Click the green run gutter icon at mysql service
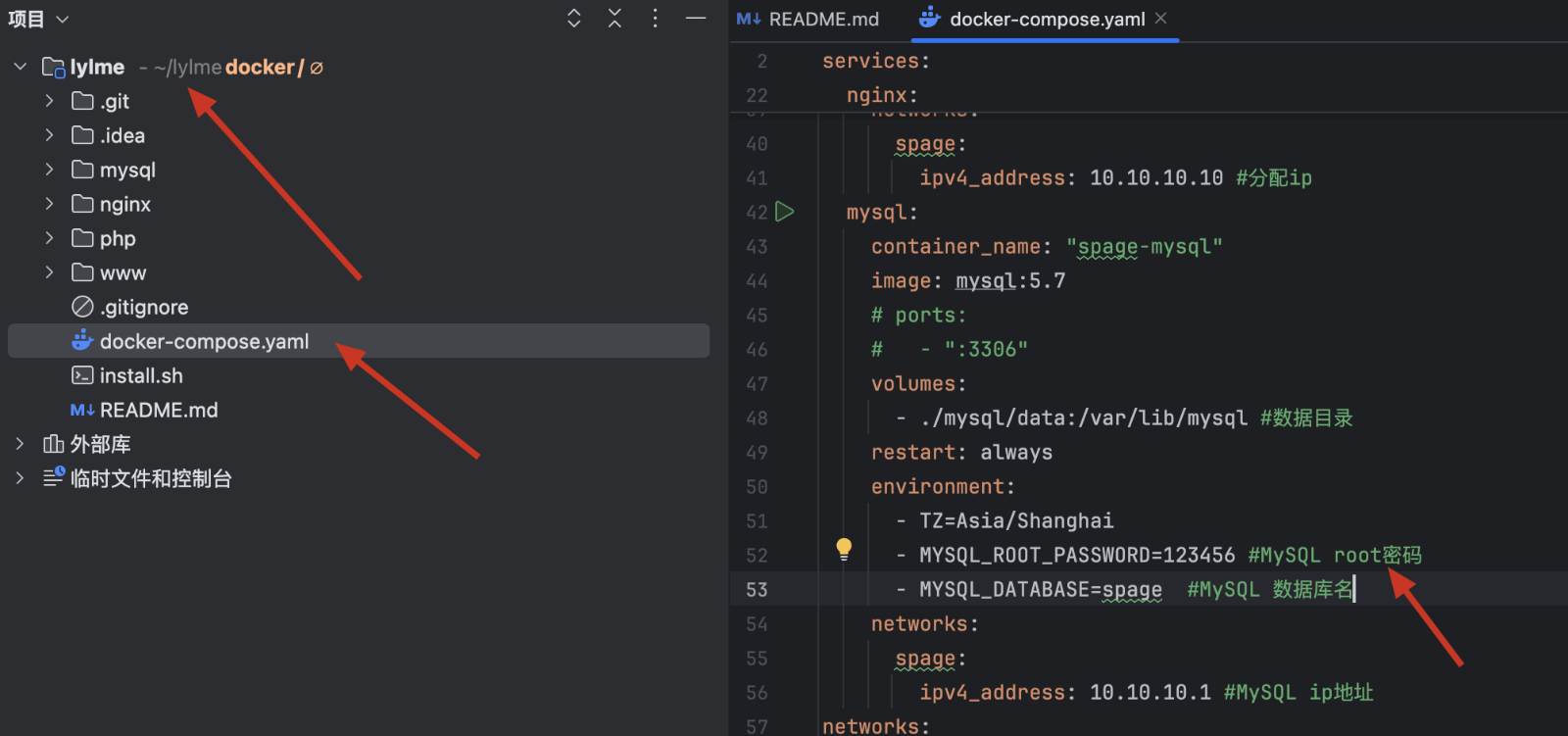Image resolution: width=1568 pixels, height=736 pixels. point(785,212)
